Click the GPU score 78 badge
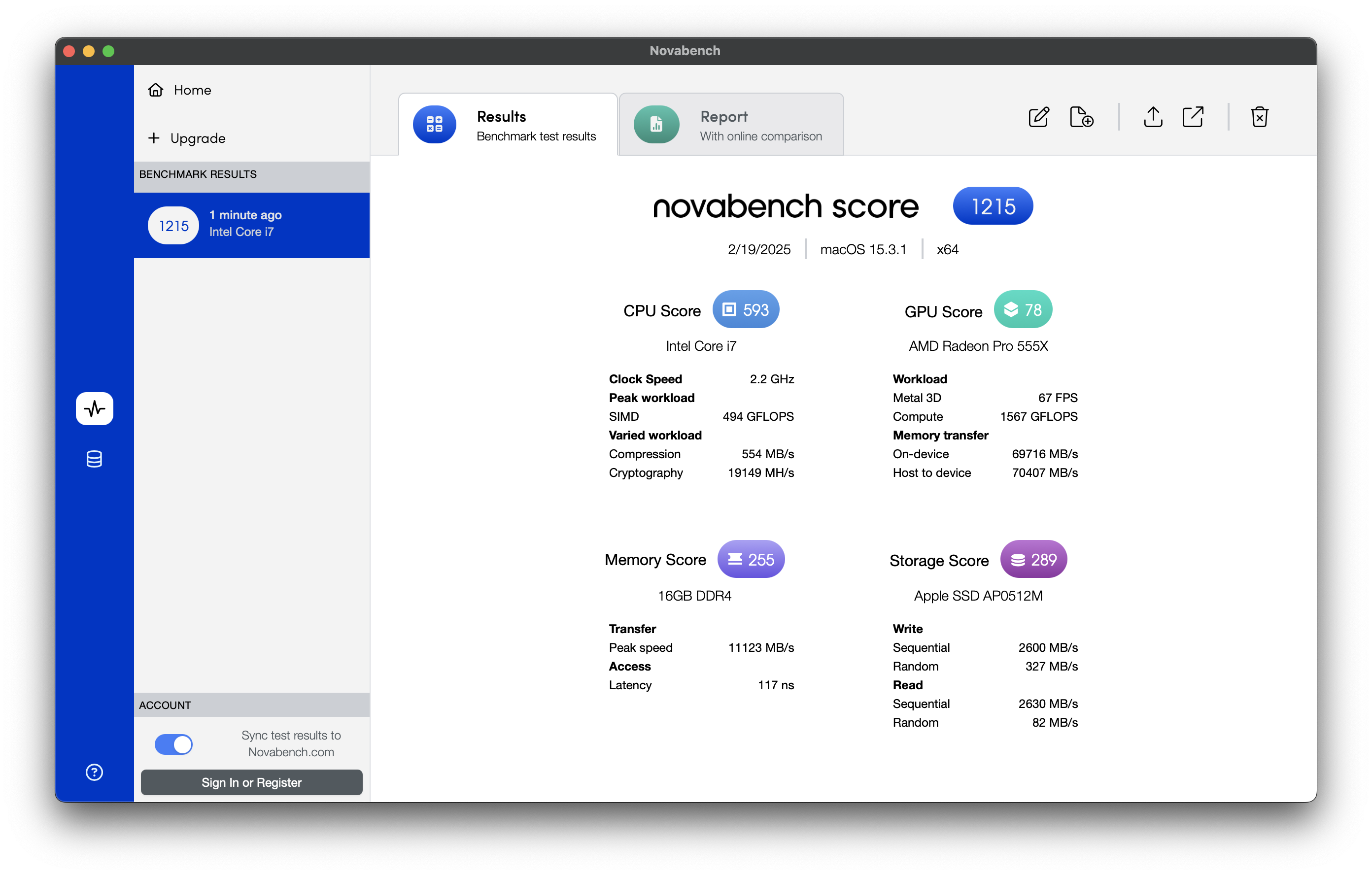1372x875 pixels. 1022,310
